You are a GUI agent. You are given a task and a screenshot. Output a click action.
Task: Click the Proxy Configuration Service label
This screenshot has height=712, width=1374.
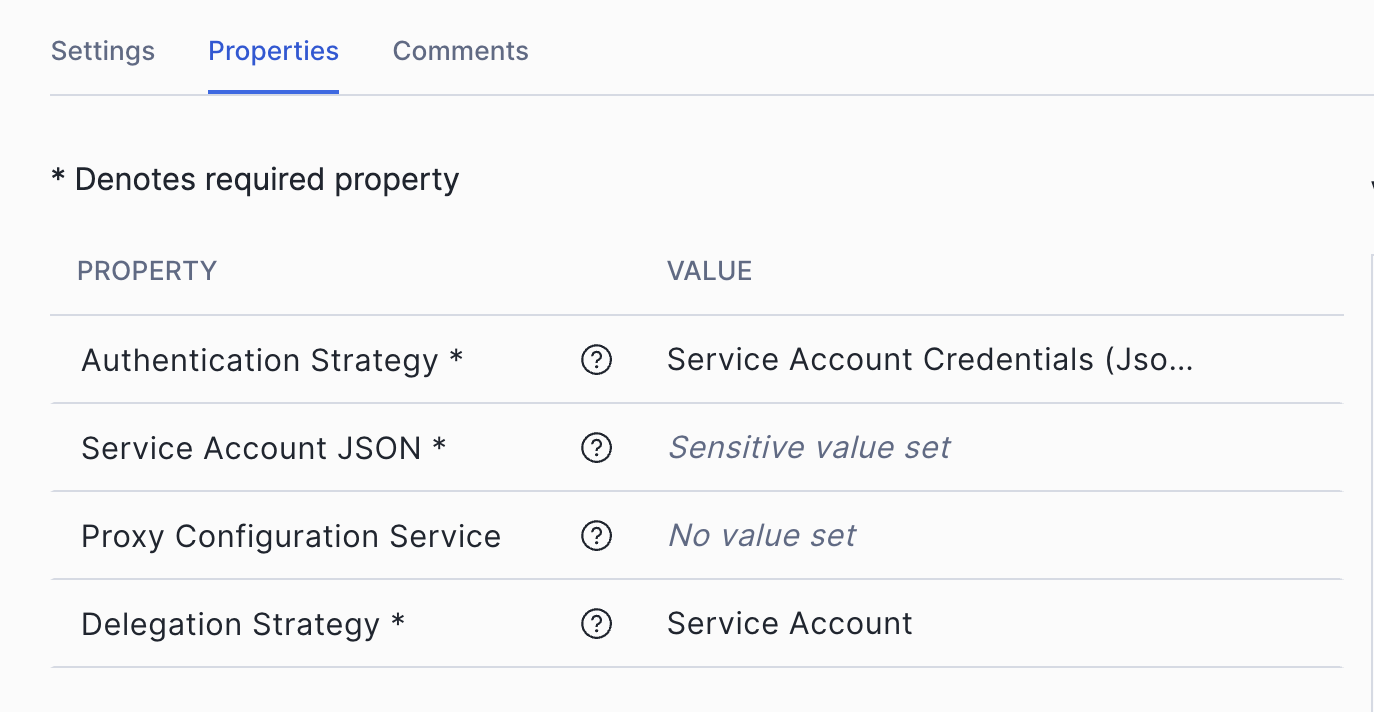(290, 536)
